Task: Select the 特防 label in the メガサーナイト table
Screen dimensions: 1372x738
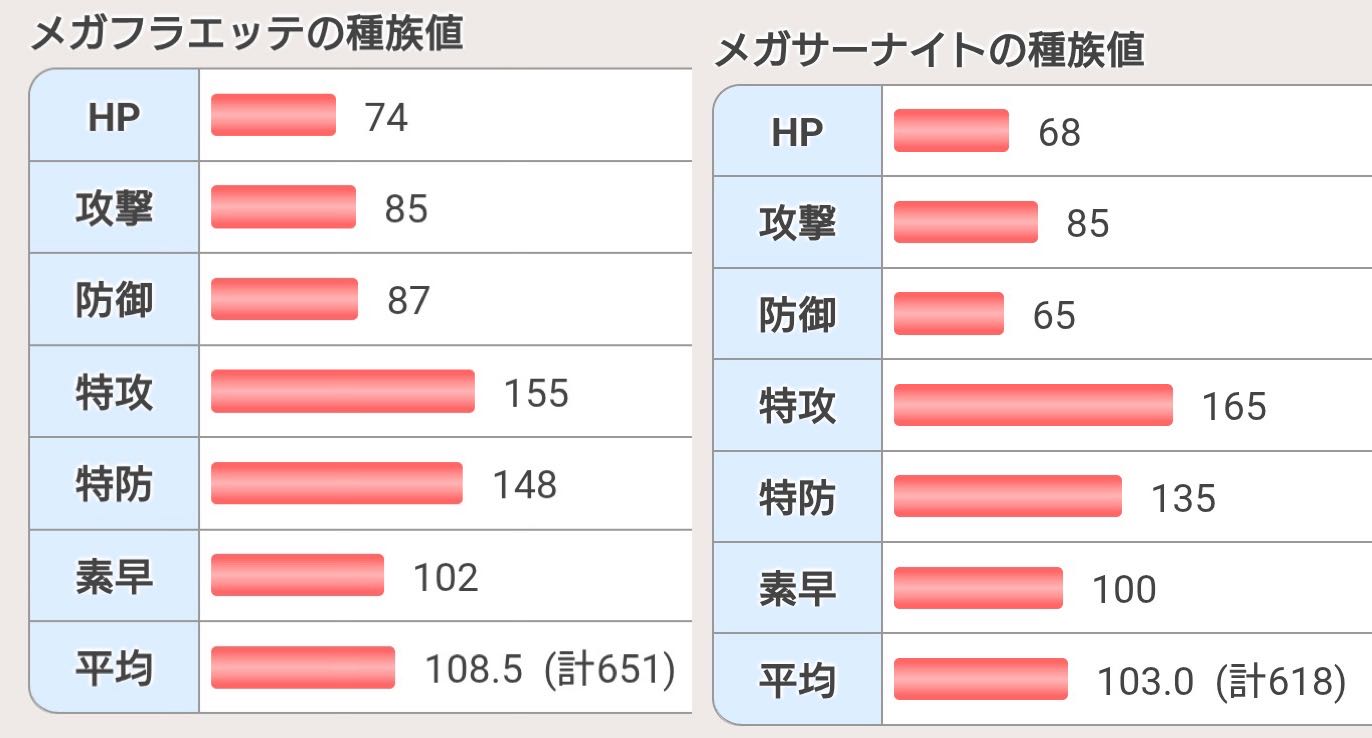Action: pos(797,497)
